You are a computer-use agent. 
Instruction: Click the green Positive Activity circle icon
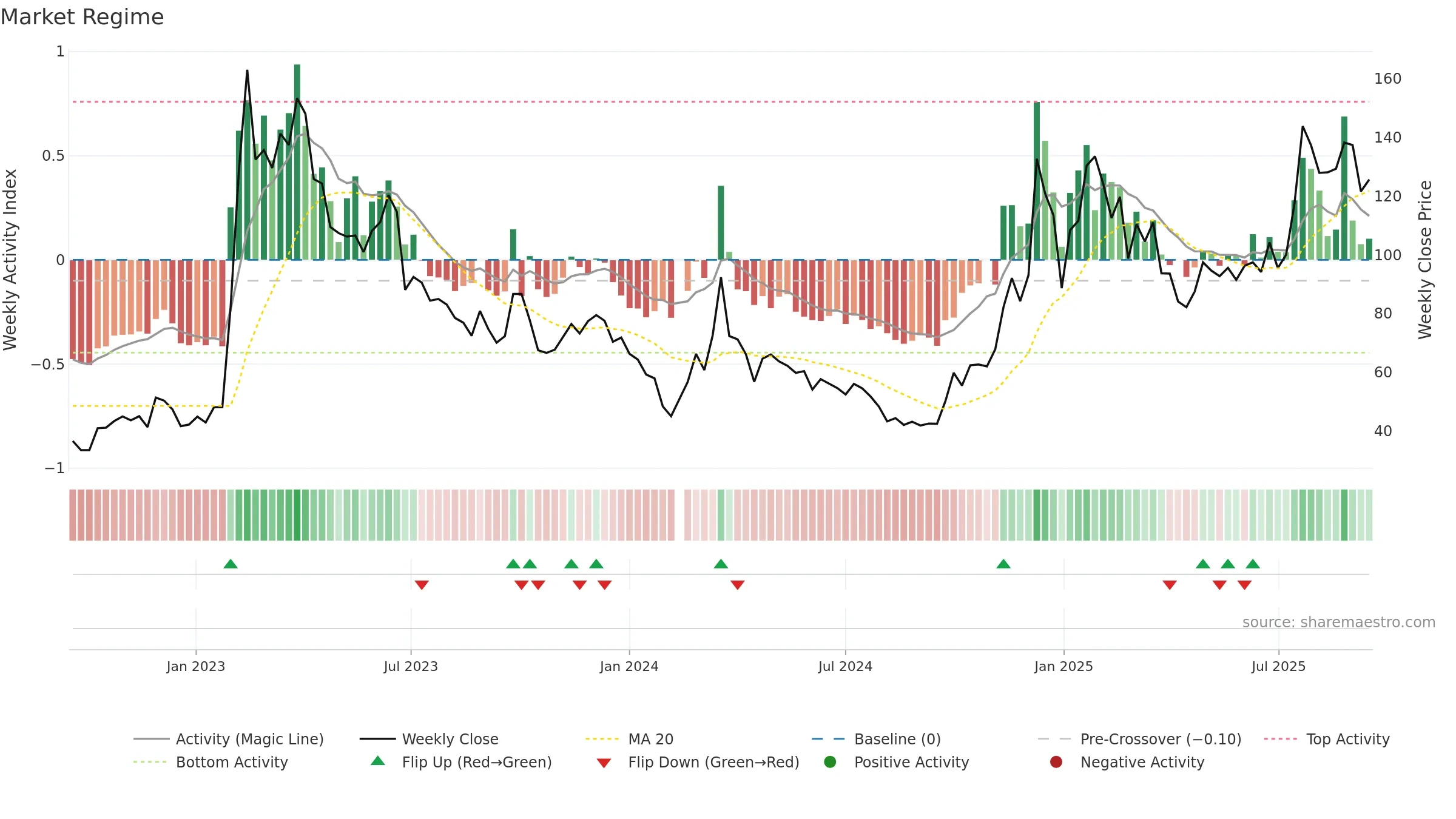click(x=830, y=761)
